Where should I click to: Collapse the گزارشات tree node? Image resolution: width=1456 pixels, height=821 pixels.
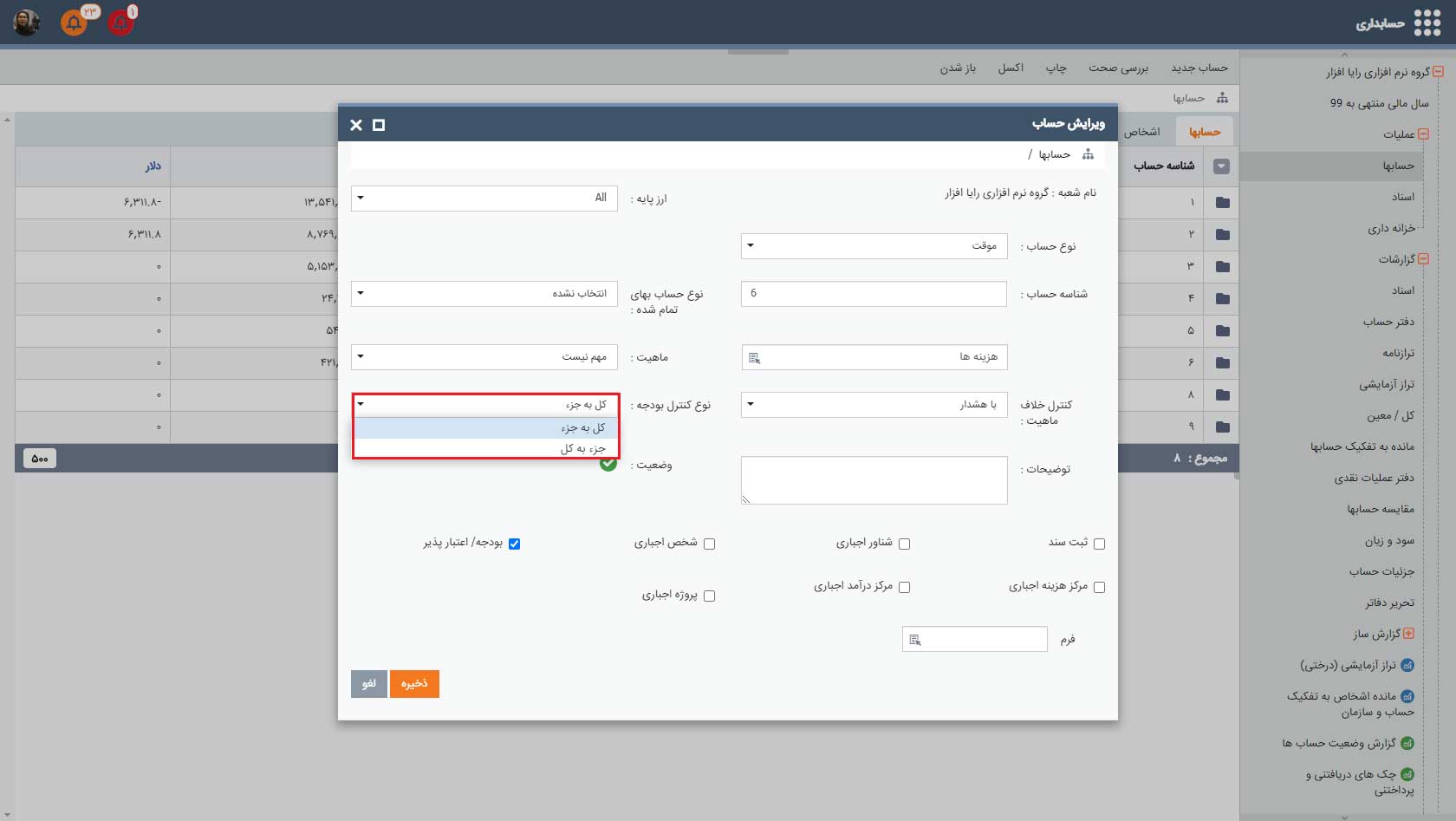(1423, 259)
